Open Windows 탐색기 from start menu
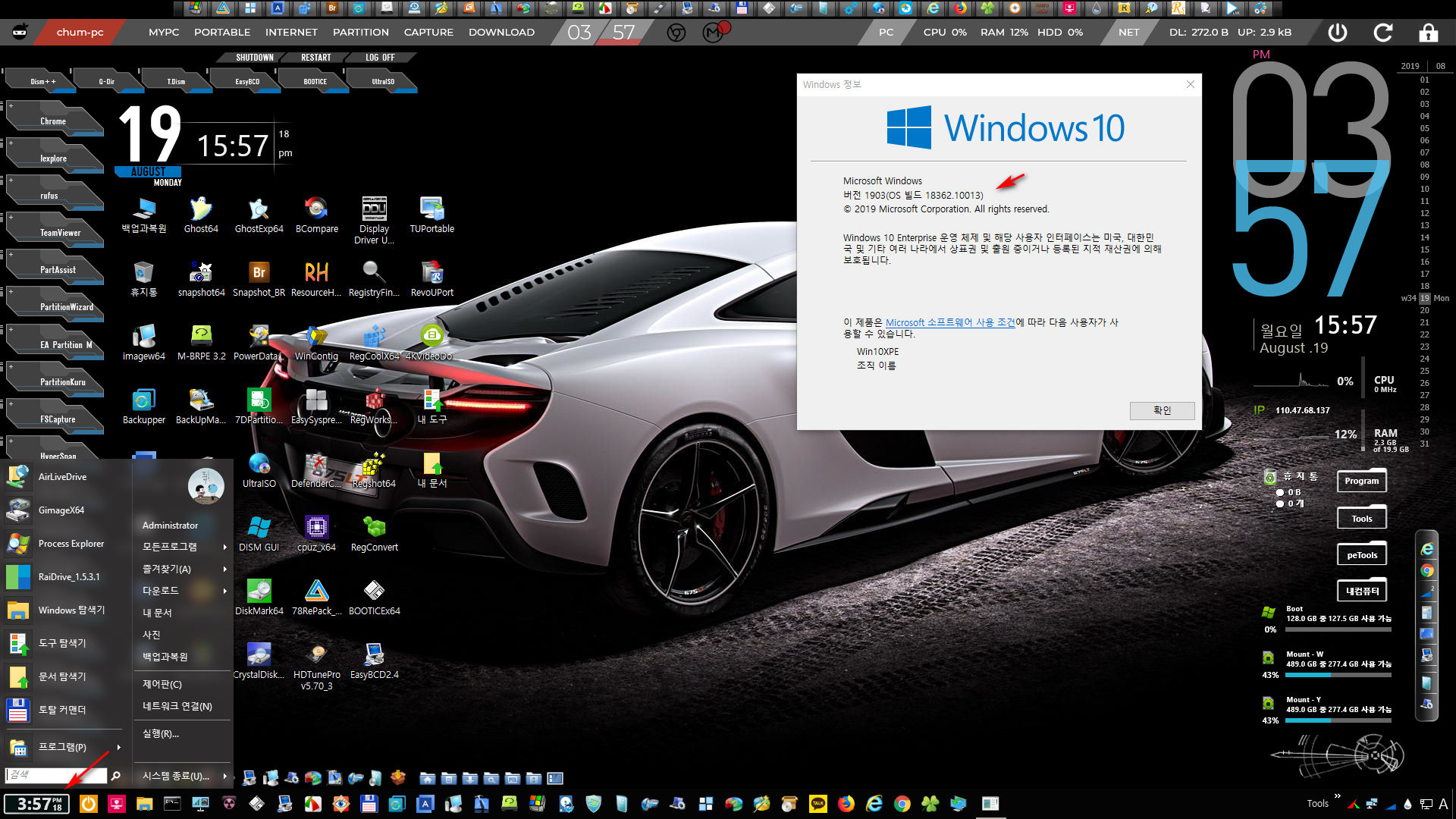 [64, 610]
